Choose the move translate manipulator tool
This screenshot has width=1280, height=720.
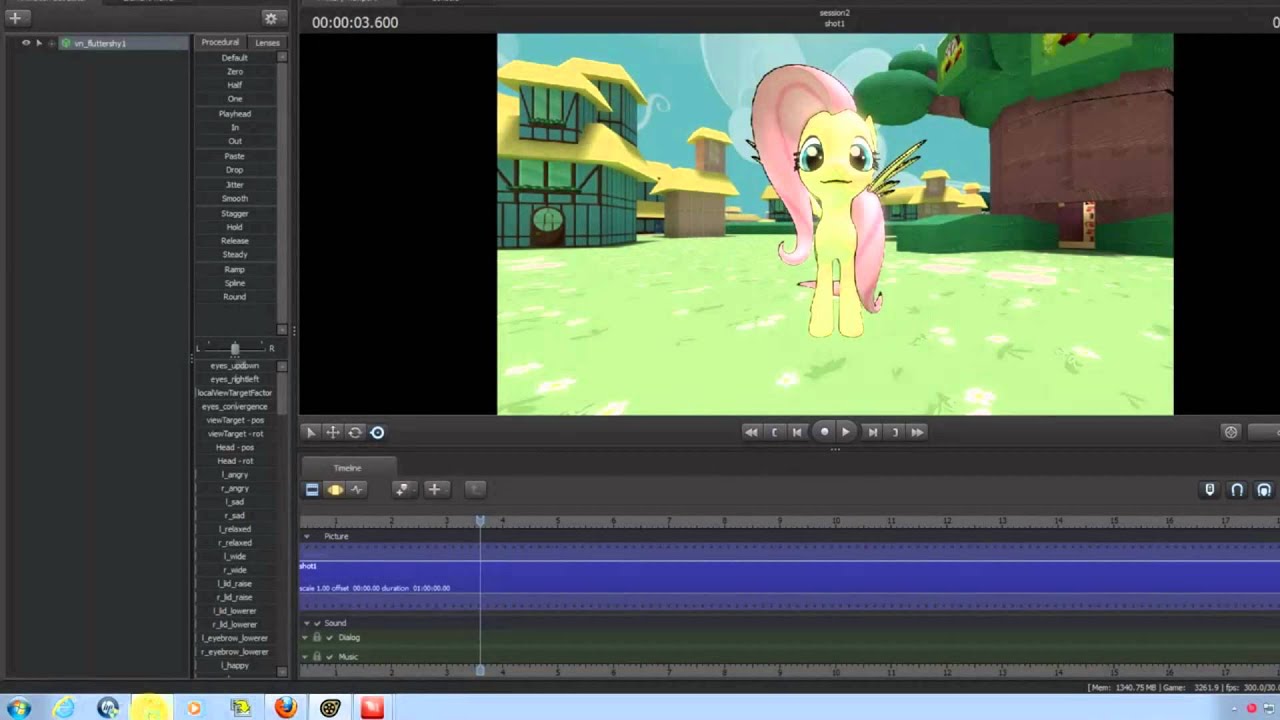pos(332,432)
